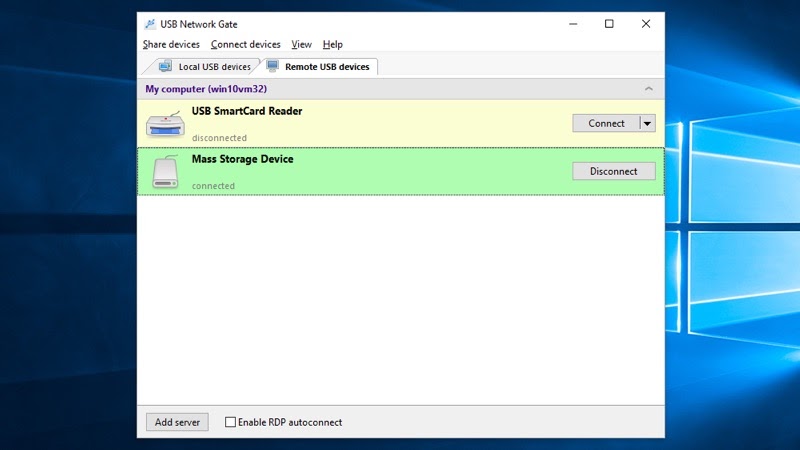Open the Help menu

tap(332, 44)
